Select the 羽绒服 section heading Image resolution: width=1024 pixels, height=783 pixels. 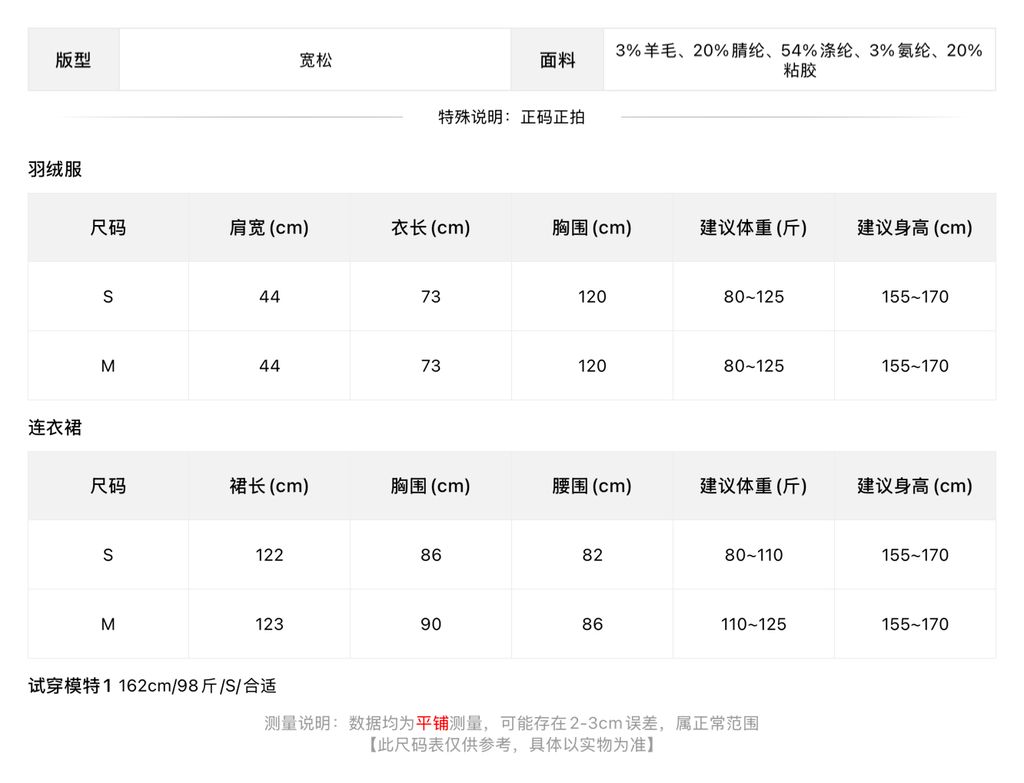click(55, 169)
